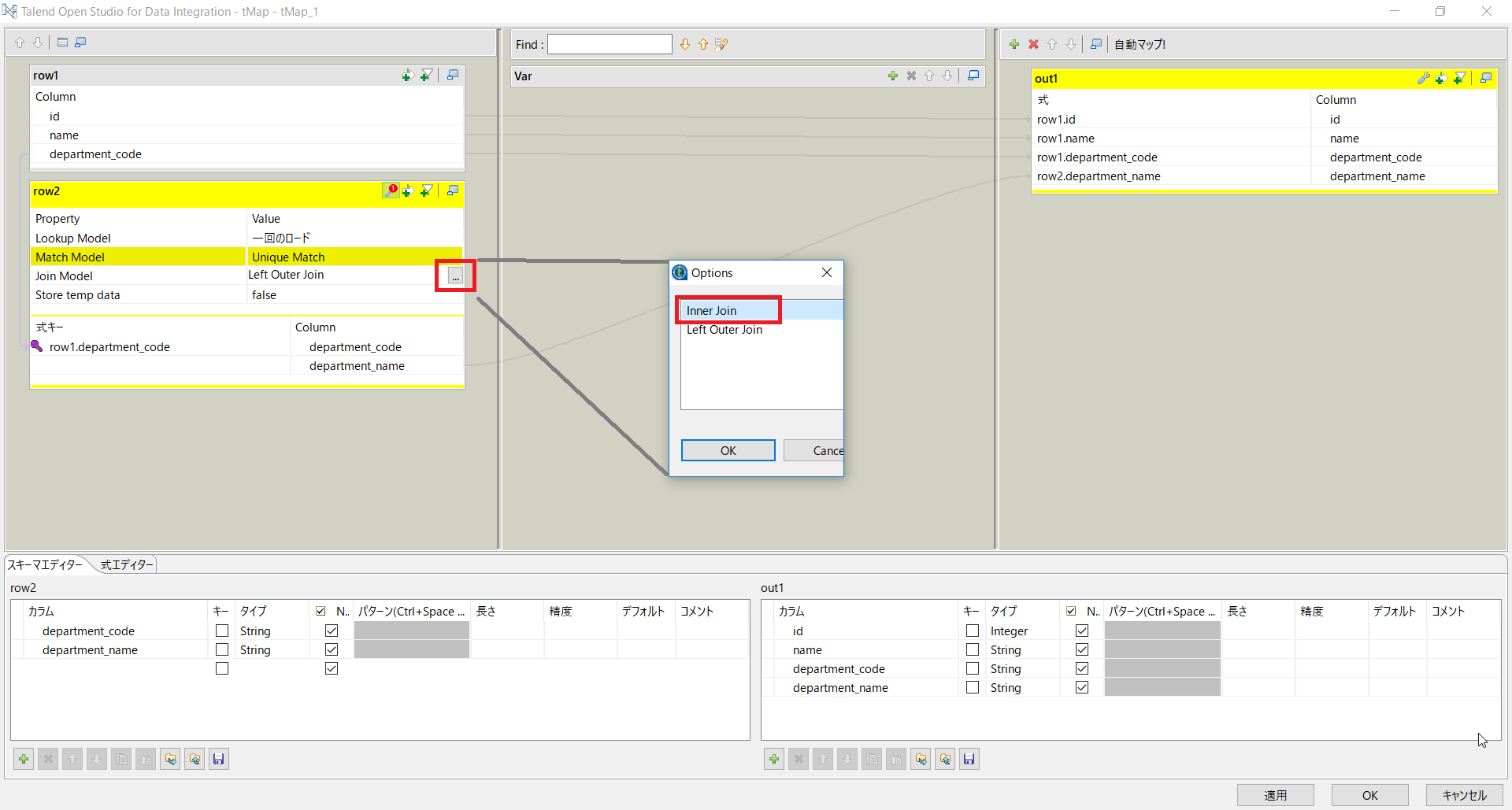Open the search settings icon next to Find
Screen dimensions: 1512x810
(721, 44)
